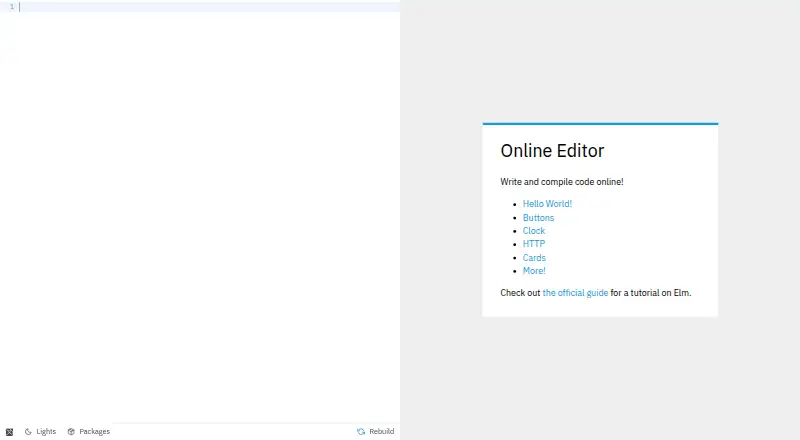Click into code editor line 1
800x440 pixels.
(209, 7)
